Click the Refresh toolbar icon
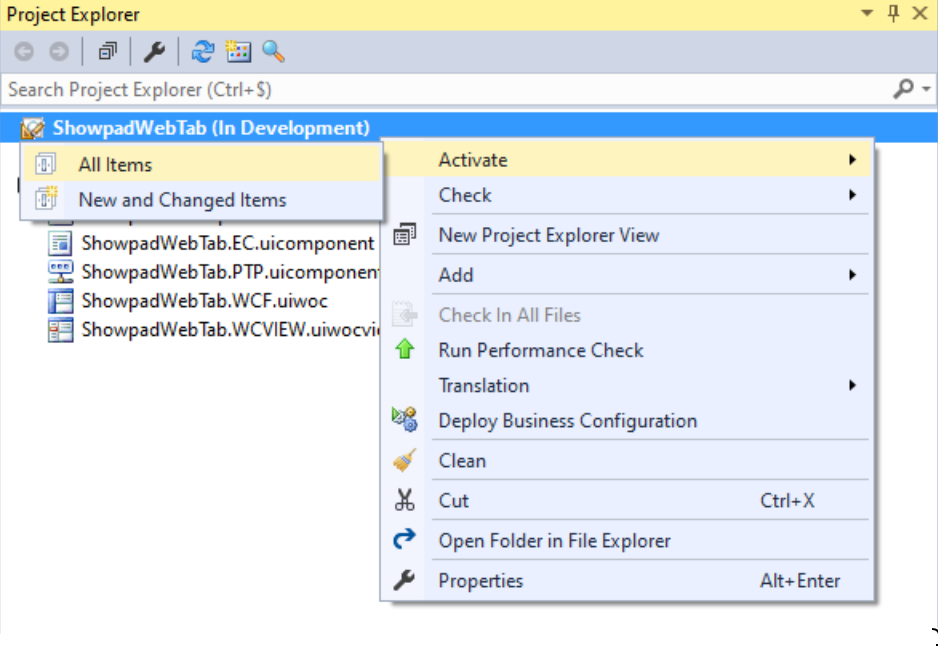 203,52
